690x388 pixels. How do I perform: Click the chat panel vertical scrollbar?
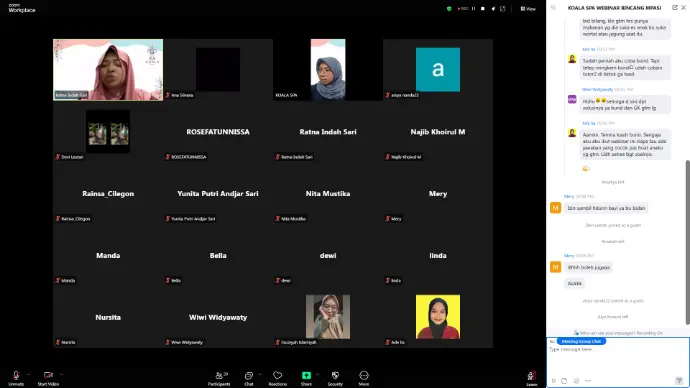pos(687,242)
